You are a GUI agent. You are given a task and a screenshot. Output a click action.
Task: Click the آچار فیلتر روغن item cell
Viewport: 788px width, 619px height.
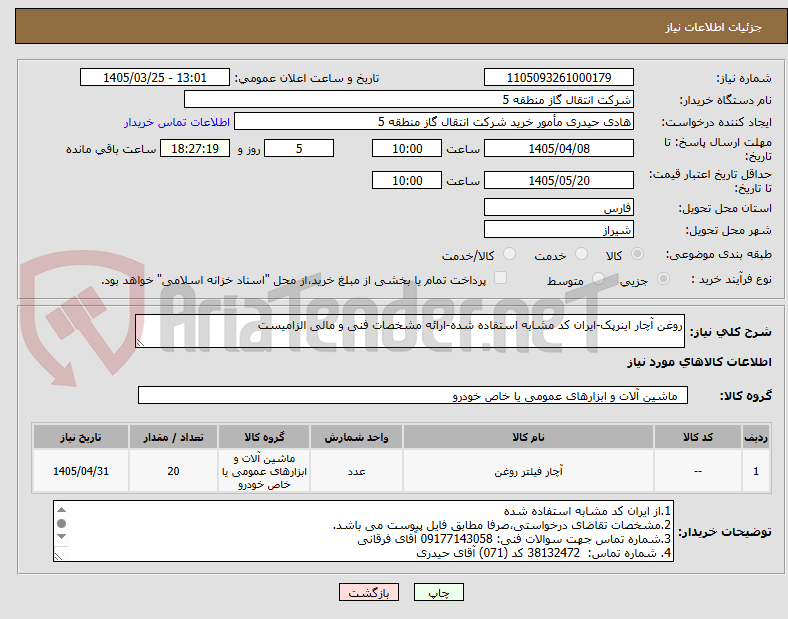click(528, 471)
